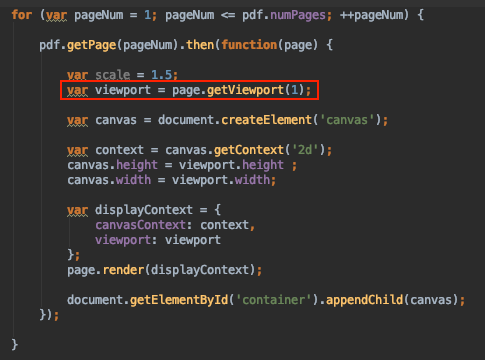
Task: Click the 'function' keyword before (page)
Action: pyautogui.click(x=249, y=45)
